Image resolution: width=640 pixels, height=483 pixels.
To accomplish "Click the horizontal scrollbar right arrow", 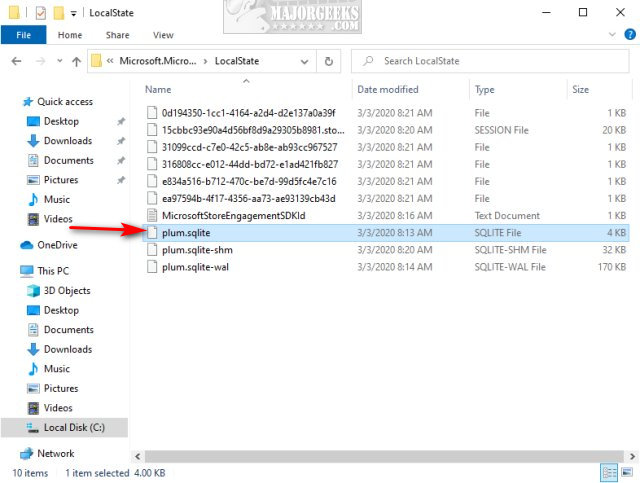I will tap(632, 456).
